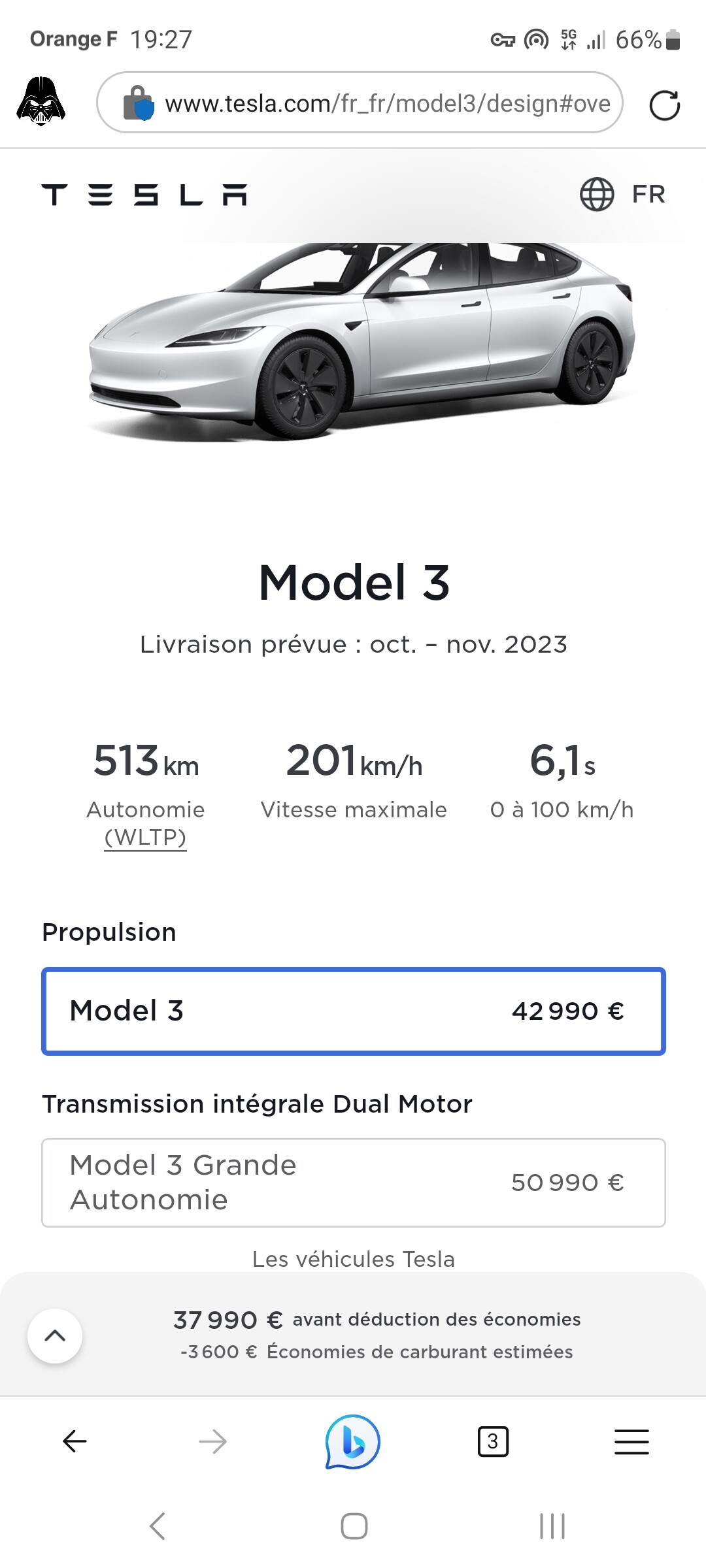
Task: Tap the URL address bar
Action: coord(387,103)
